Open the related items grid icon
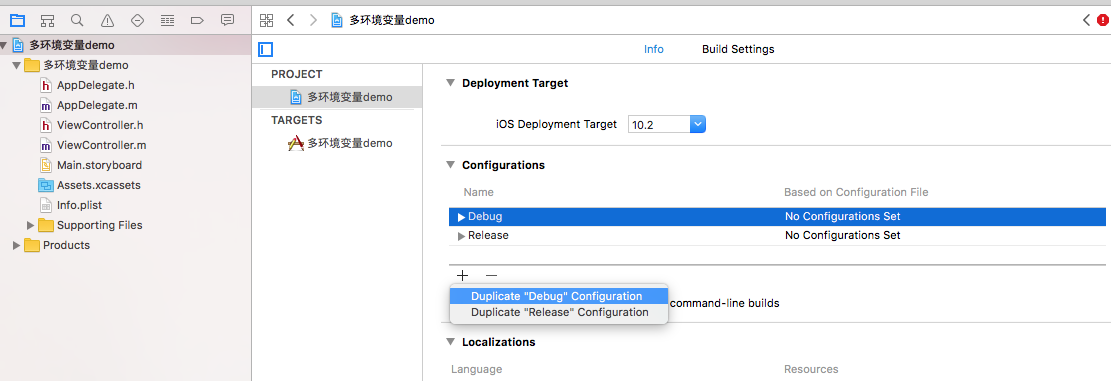 click(x=266, y=20)
